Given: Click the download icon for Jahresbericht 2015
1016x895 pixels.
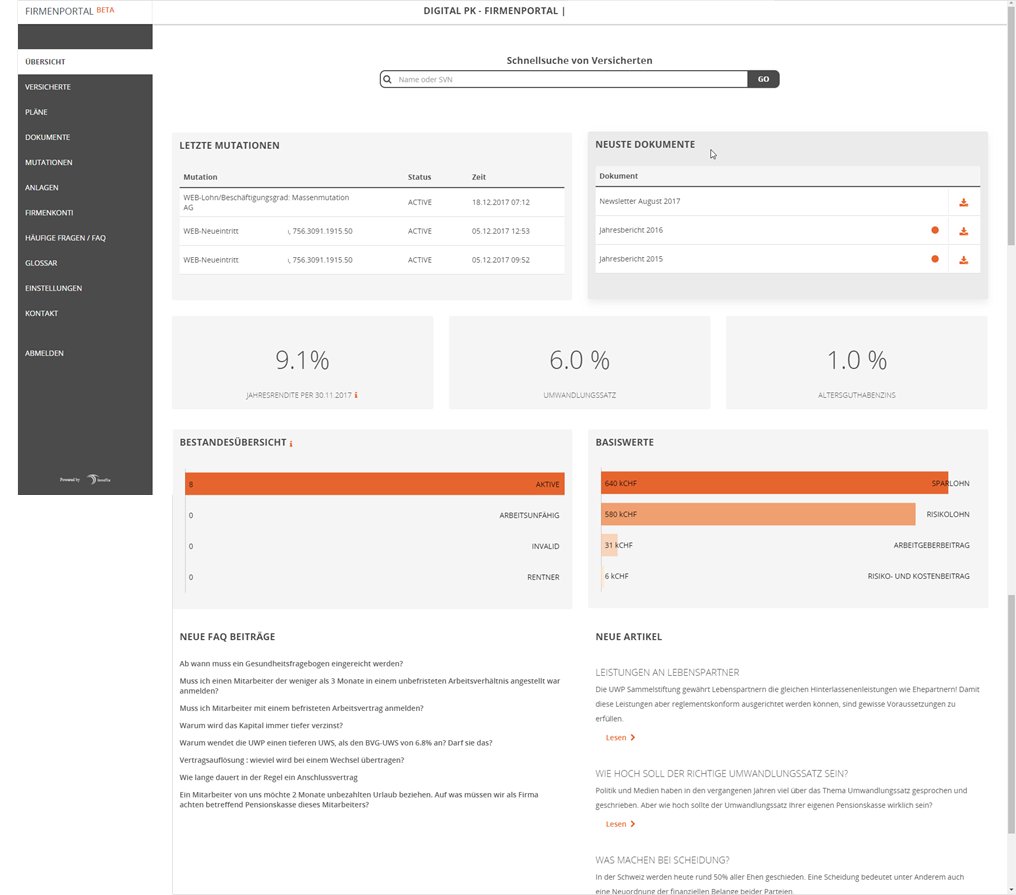Looking at the screenshot, I should click(963, 258).
